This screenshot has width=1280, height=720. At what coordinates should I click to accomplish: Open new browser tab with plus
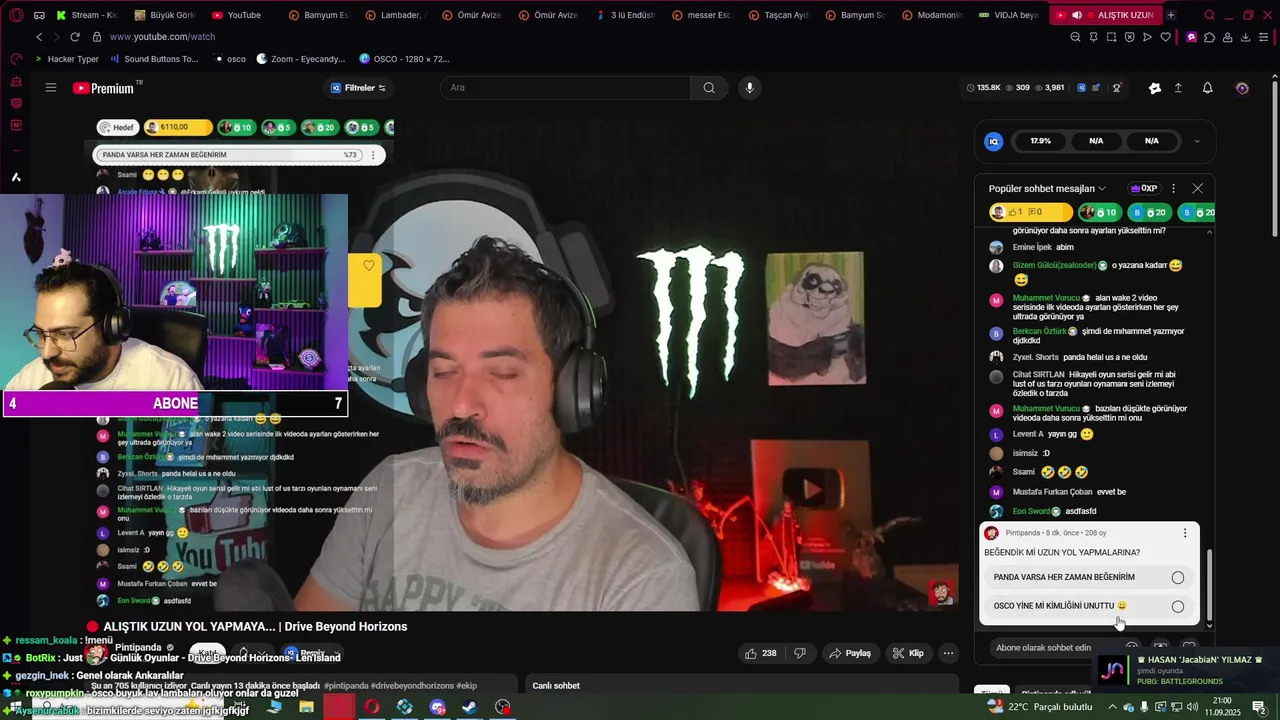(x=1171, y=15)
